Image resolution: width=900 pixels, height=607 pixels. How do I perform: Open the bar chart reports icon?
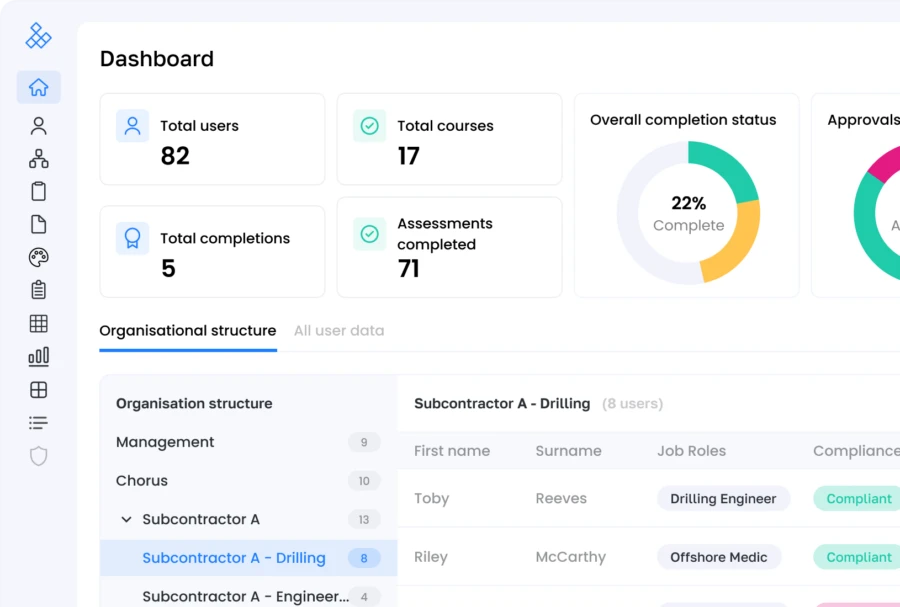[38, 356]
